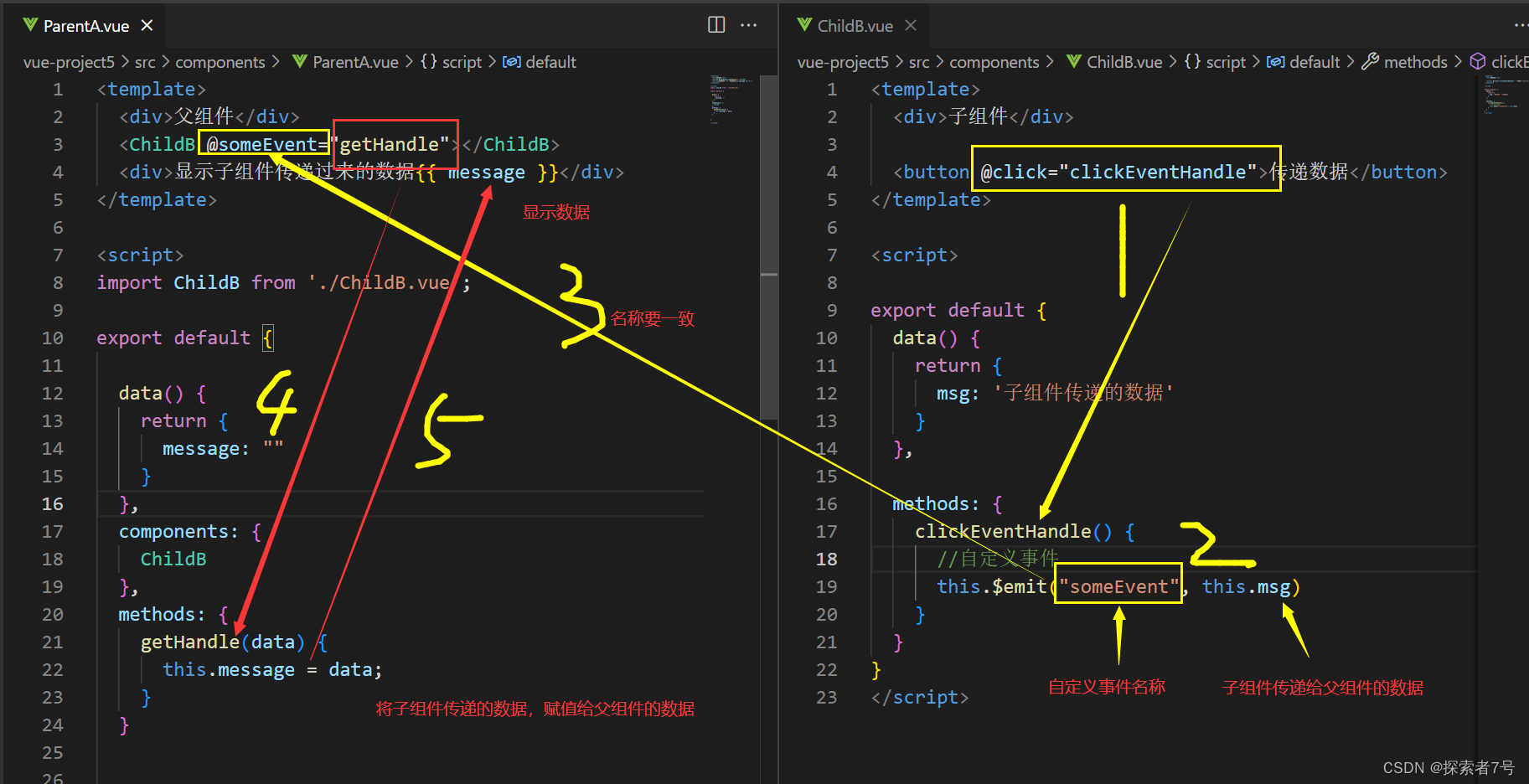This screenshot has width=1529, height=784.
Task: Click the braces icon before script in ChildB pane
Action: pyautogui.click(x=1193, y=61)
